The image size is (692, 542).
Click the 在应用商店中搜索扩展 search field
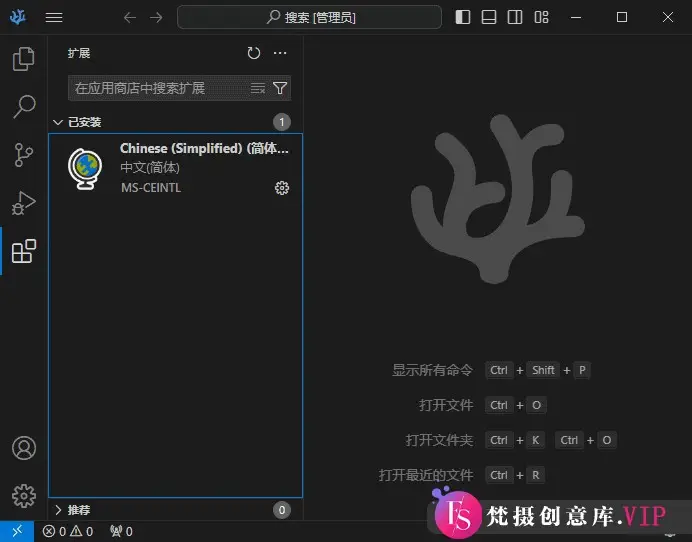point(179,88)
